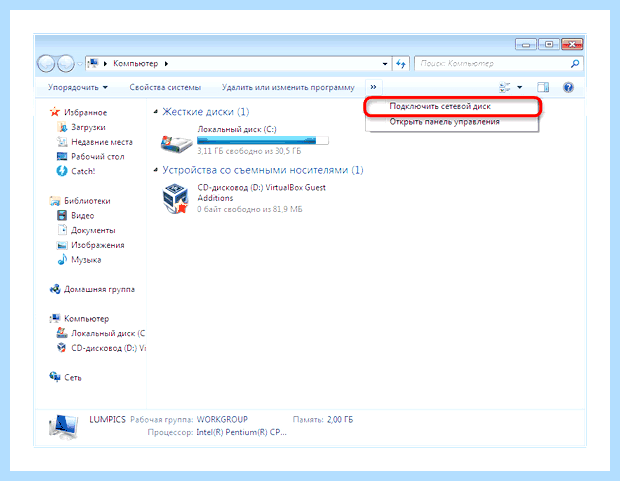Select Избранное in navigation pane
Screen dimensions: 620x481
[x=85, y=113]
